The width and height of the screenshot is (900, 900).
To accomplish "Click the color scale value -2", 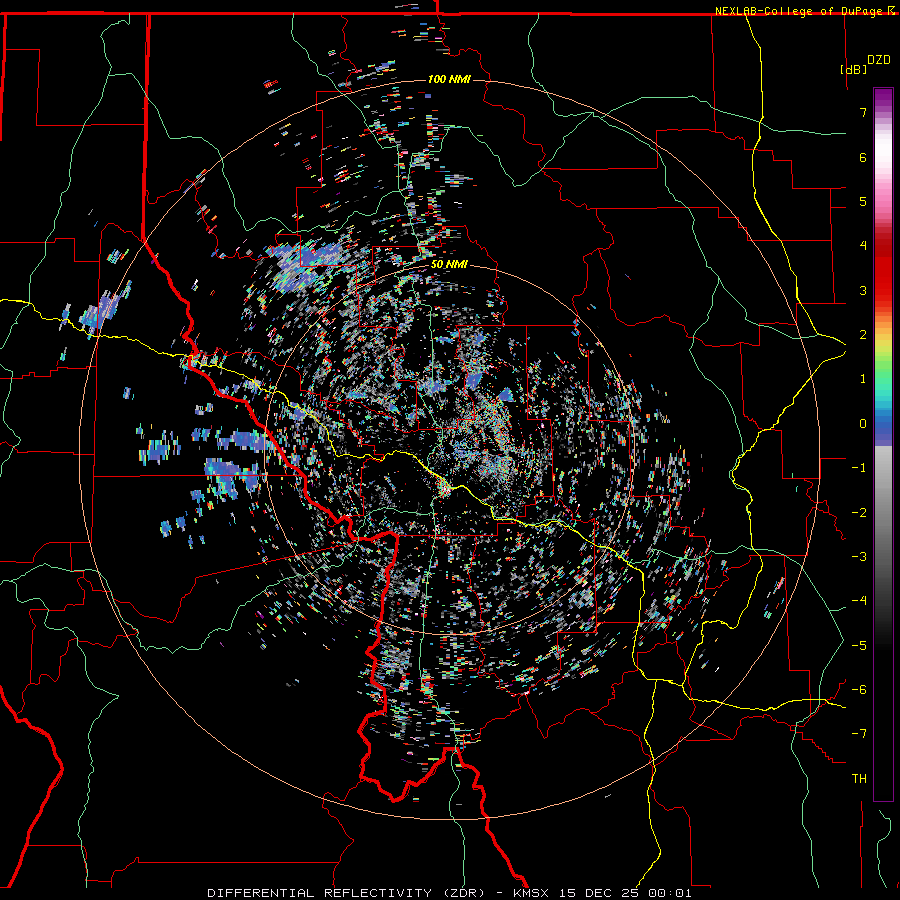I will point(859,512).
